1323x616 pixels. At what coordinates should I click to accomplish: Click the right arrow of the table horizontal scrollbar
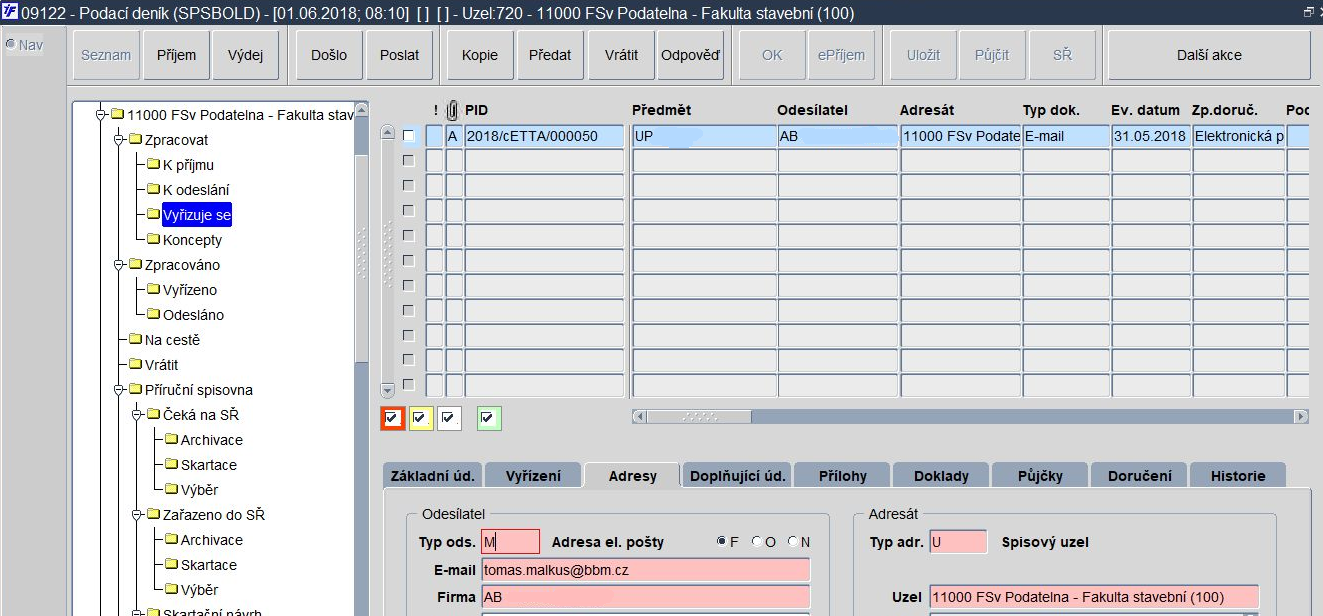(1301, 416)
